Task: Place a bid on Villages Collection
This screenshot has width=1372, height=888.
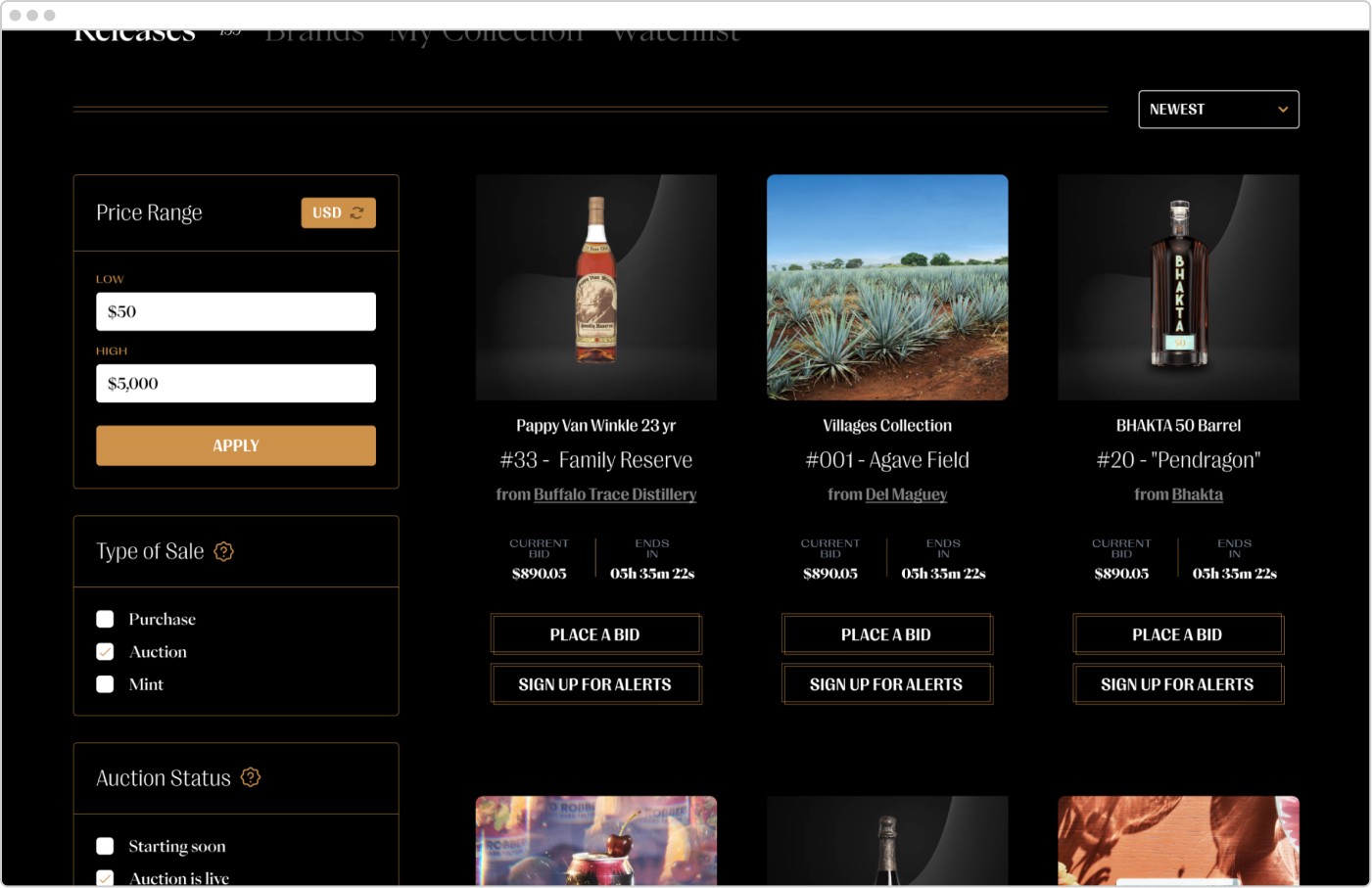Action: 886,634
